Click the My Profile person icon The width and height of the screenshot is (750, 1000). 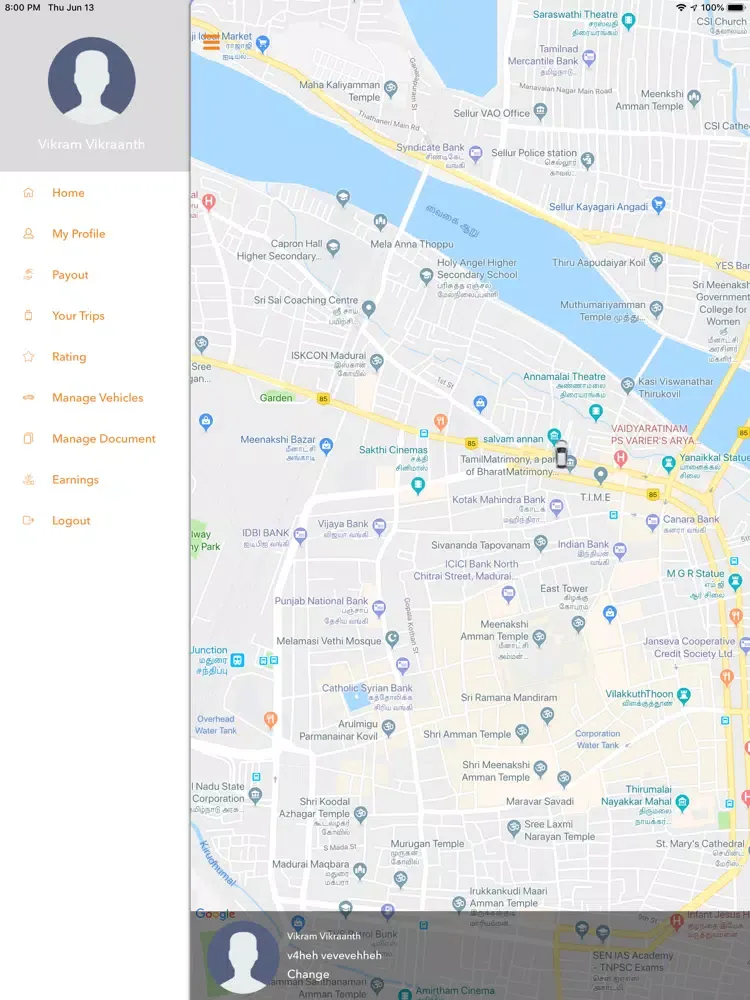[x=29, y=234]
